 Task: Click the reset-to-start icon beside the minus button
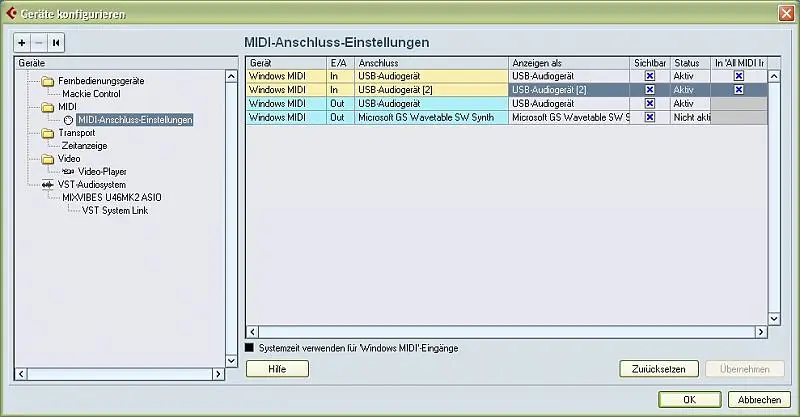pos(55,43)
